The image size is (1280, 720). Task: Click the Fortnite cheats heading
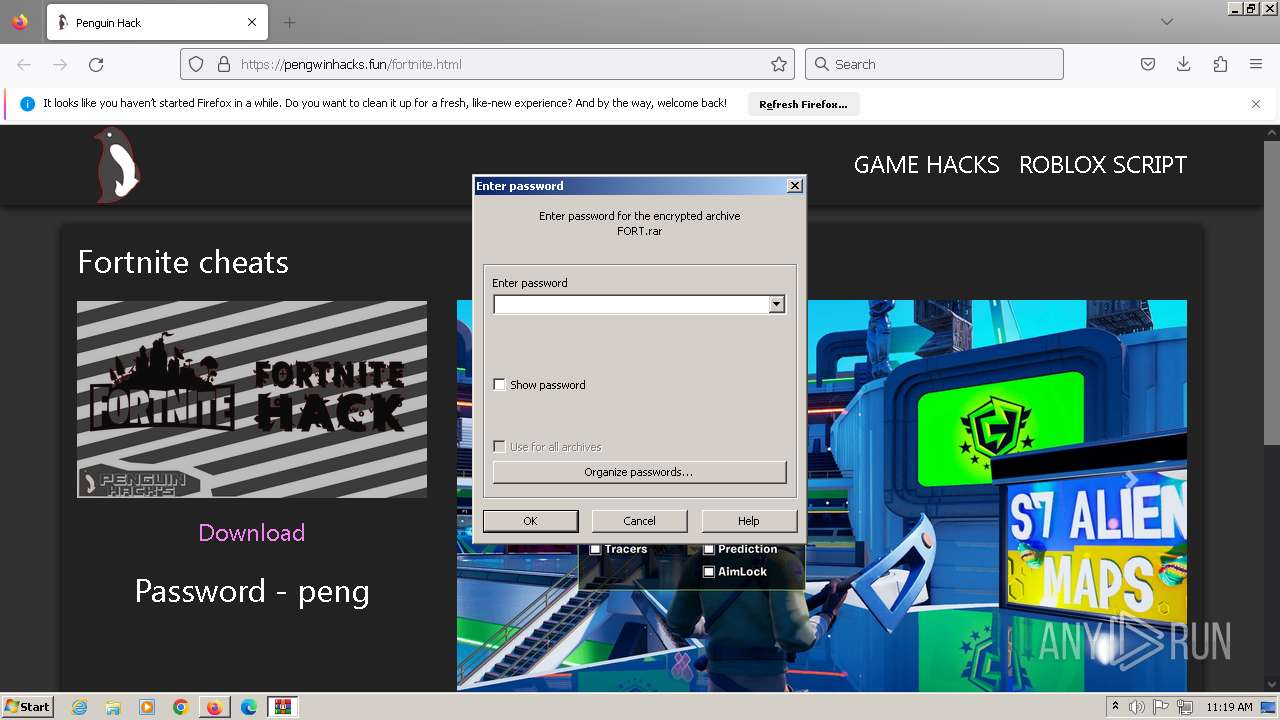[x=183, y=262]
